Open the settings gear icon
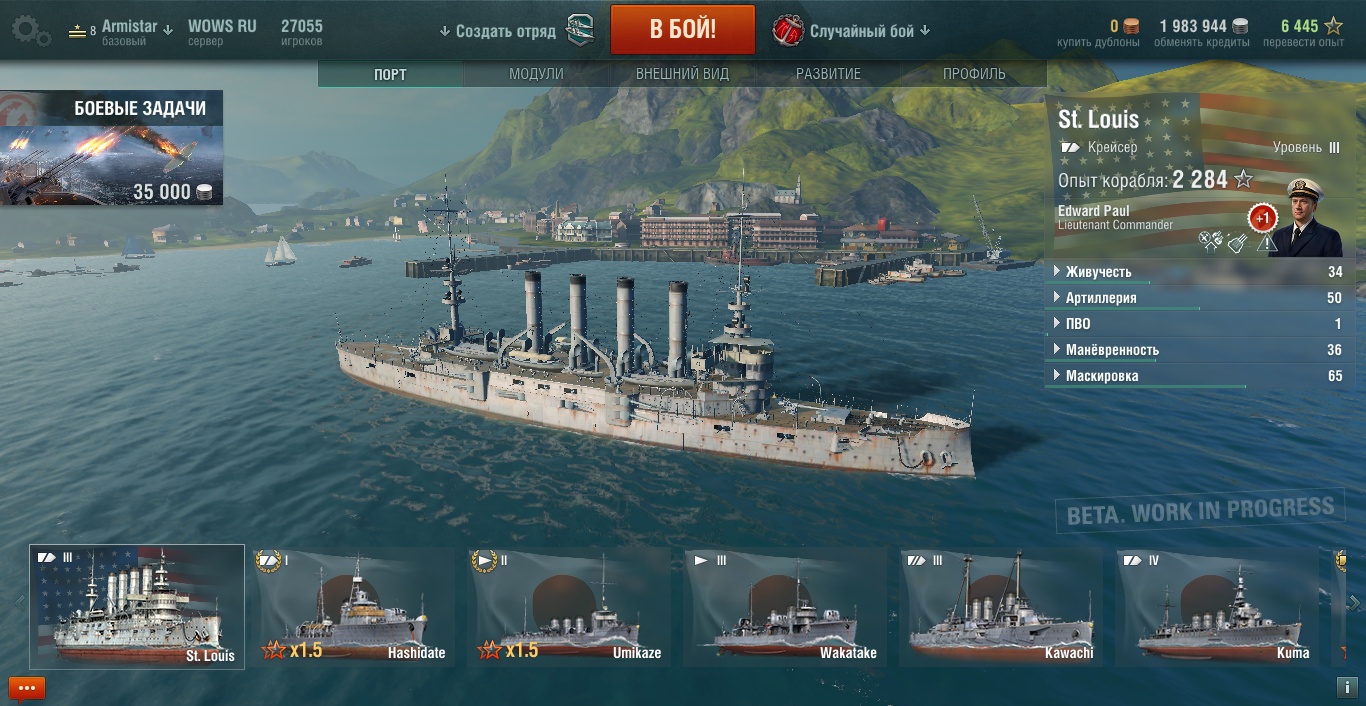 (31, 30)
